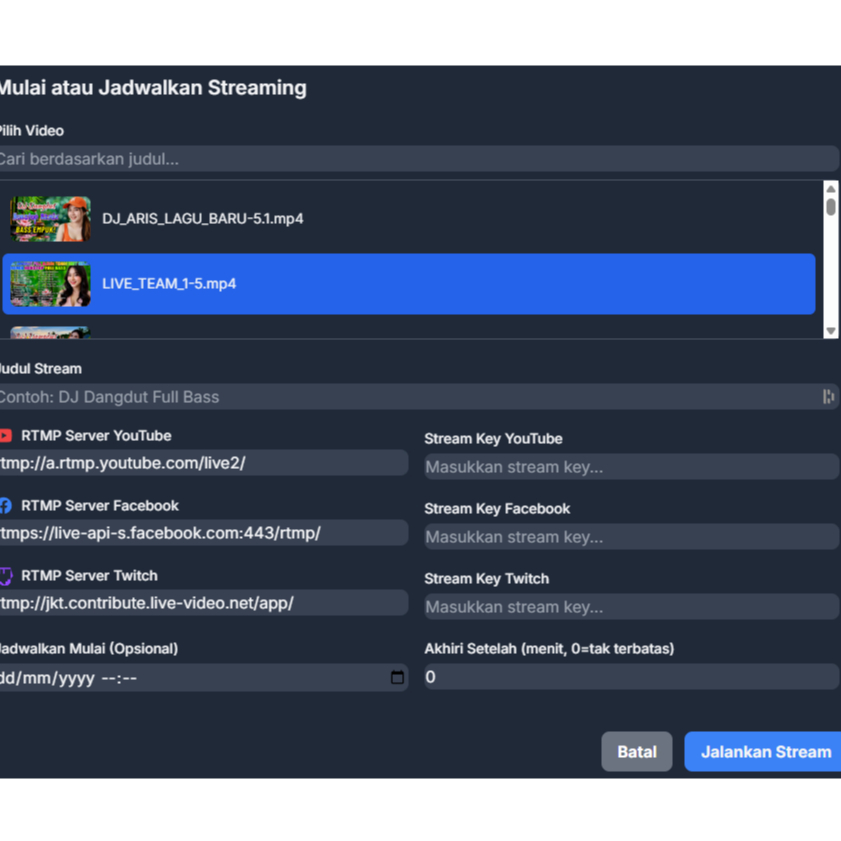Screen dimensions: 841x841
Task: Click the Stream Key Twitch field
Action: [x=630, y=606]
